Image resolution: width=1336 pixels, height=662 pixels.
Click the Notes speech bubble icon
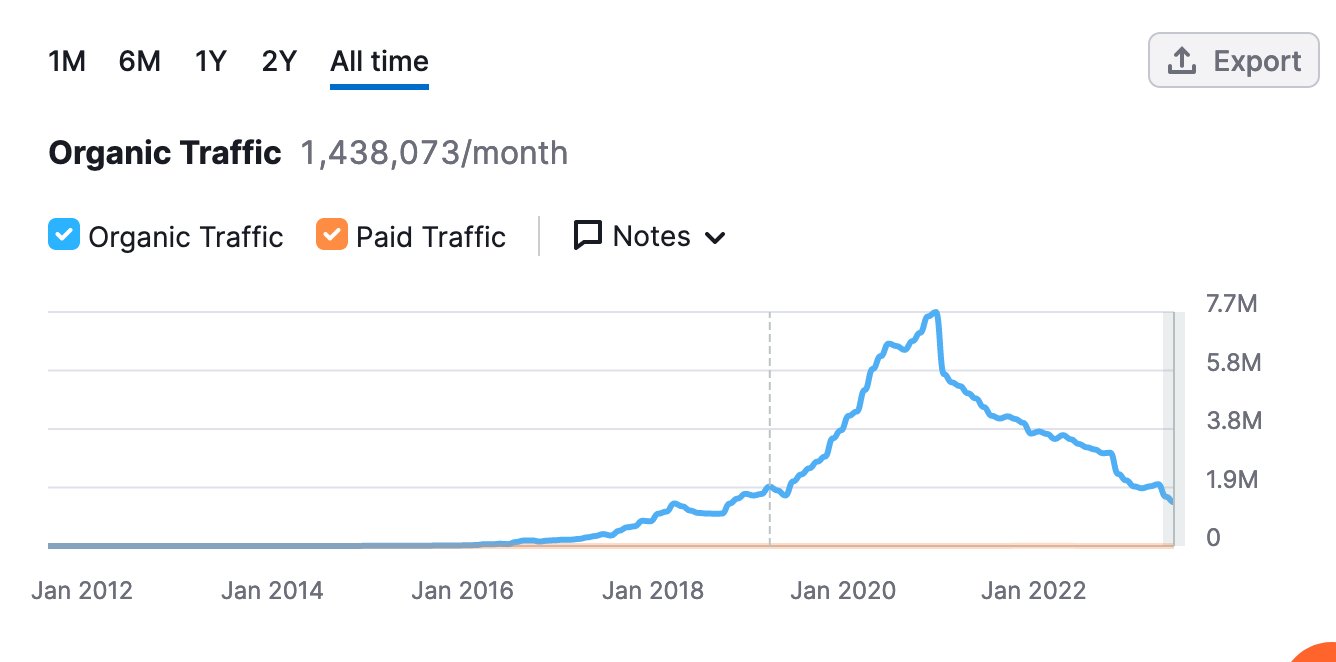pos(587,236)
